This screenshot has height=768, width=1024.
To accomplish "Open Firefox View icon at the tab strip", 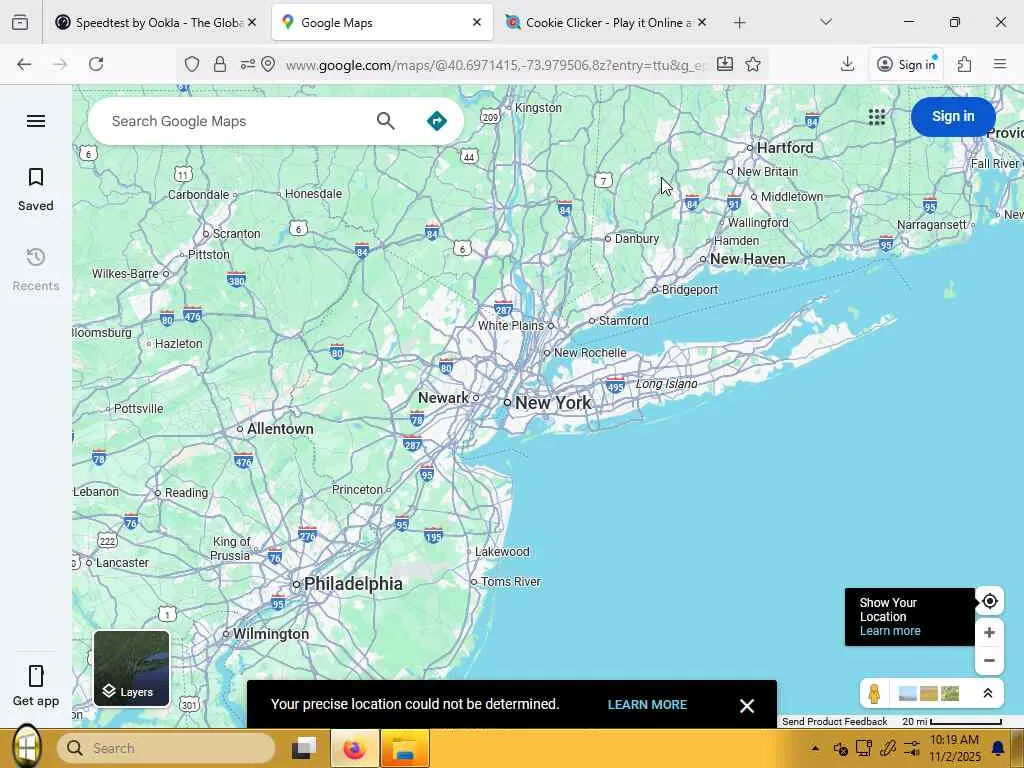I will coord(20,23).
